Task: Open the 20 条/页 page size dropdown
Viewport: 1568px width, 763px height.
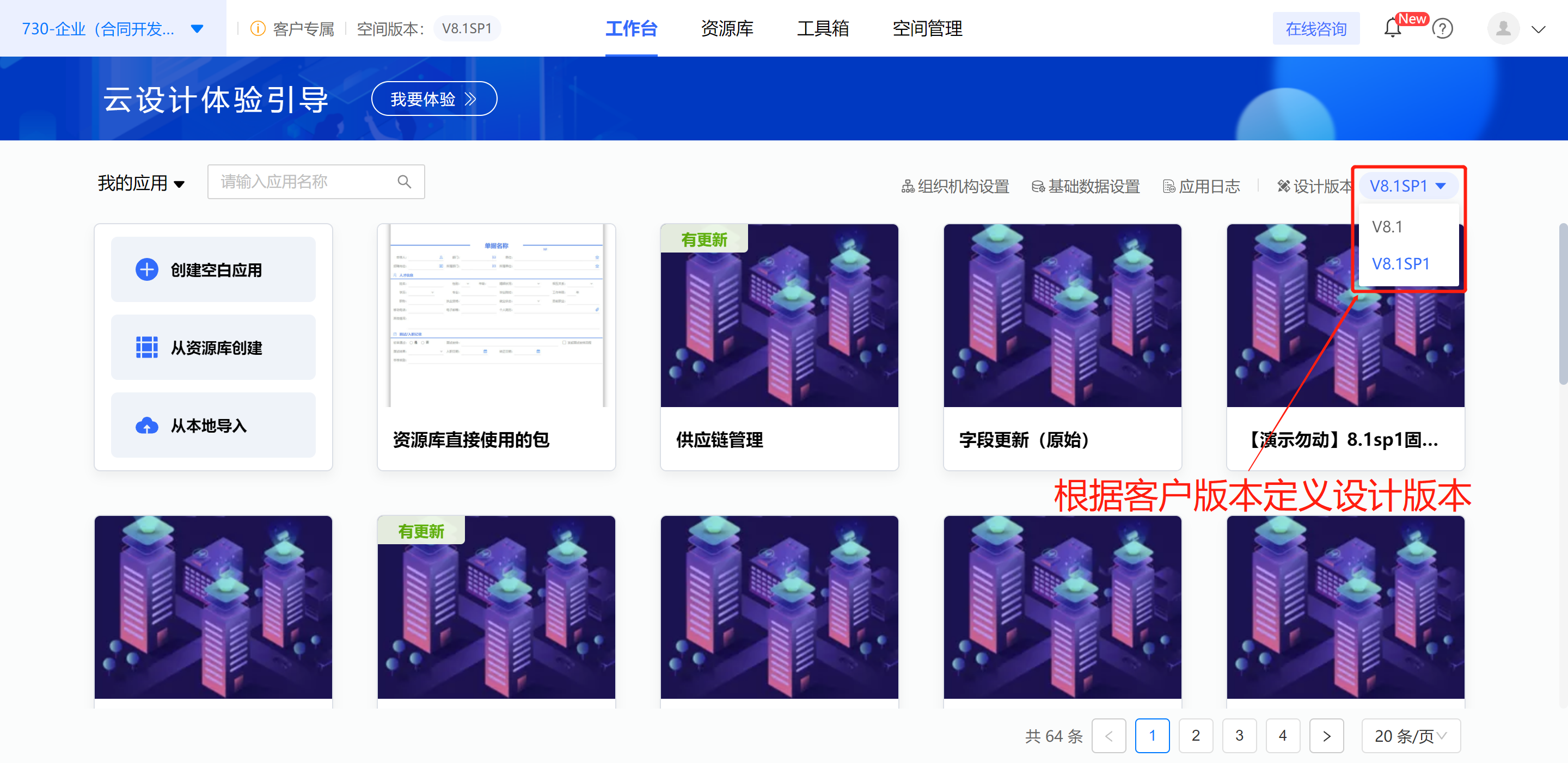Action: tap(1410, 736)
